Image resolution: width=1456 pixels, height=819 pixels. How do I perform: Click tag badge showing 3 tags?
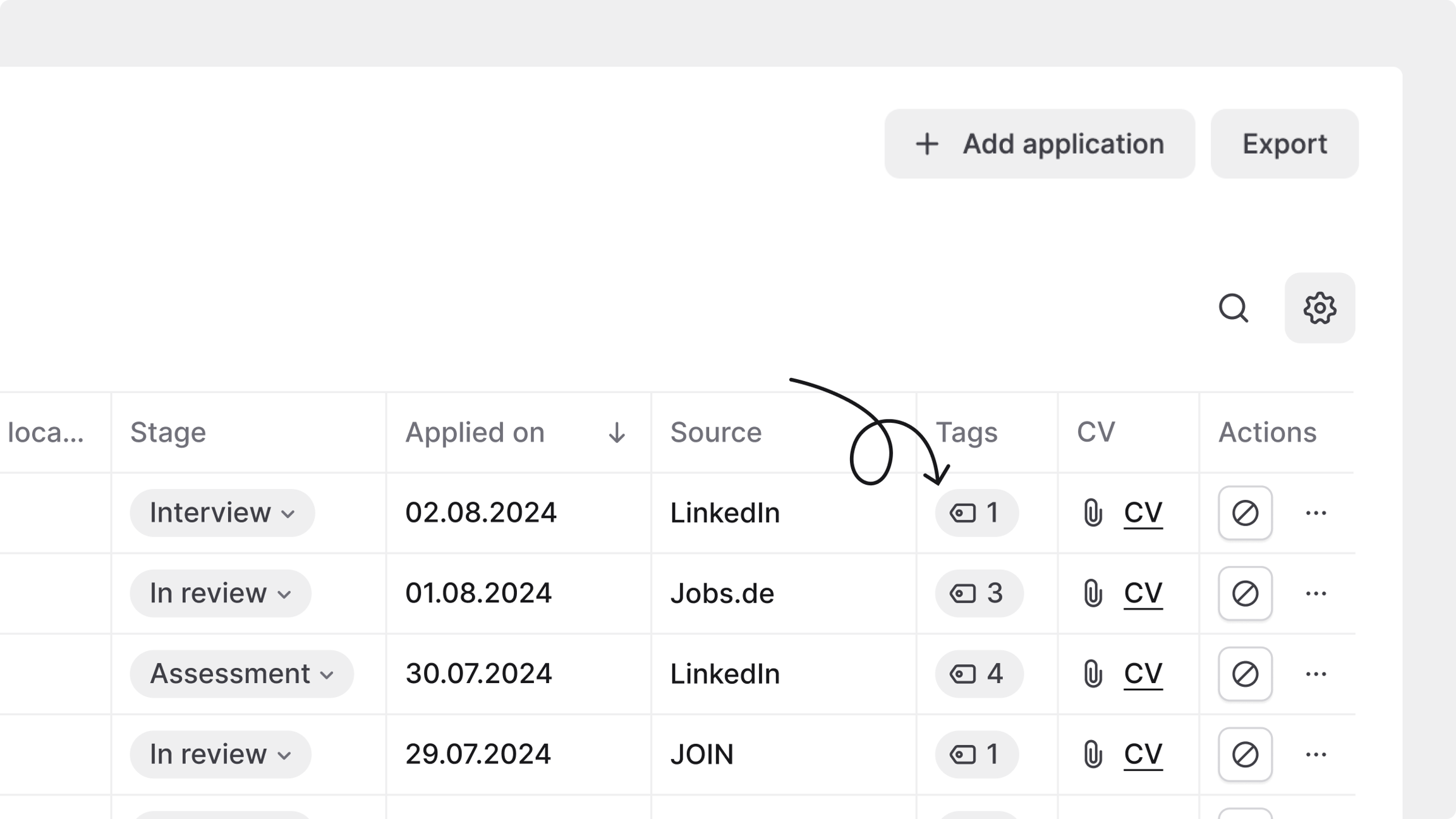[x=978, y=593]
